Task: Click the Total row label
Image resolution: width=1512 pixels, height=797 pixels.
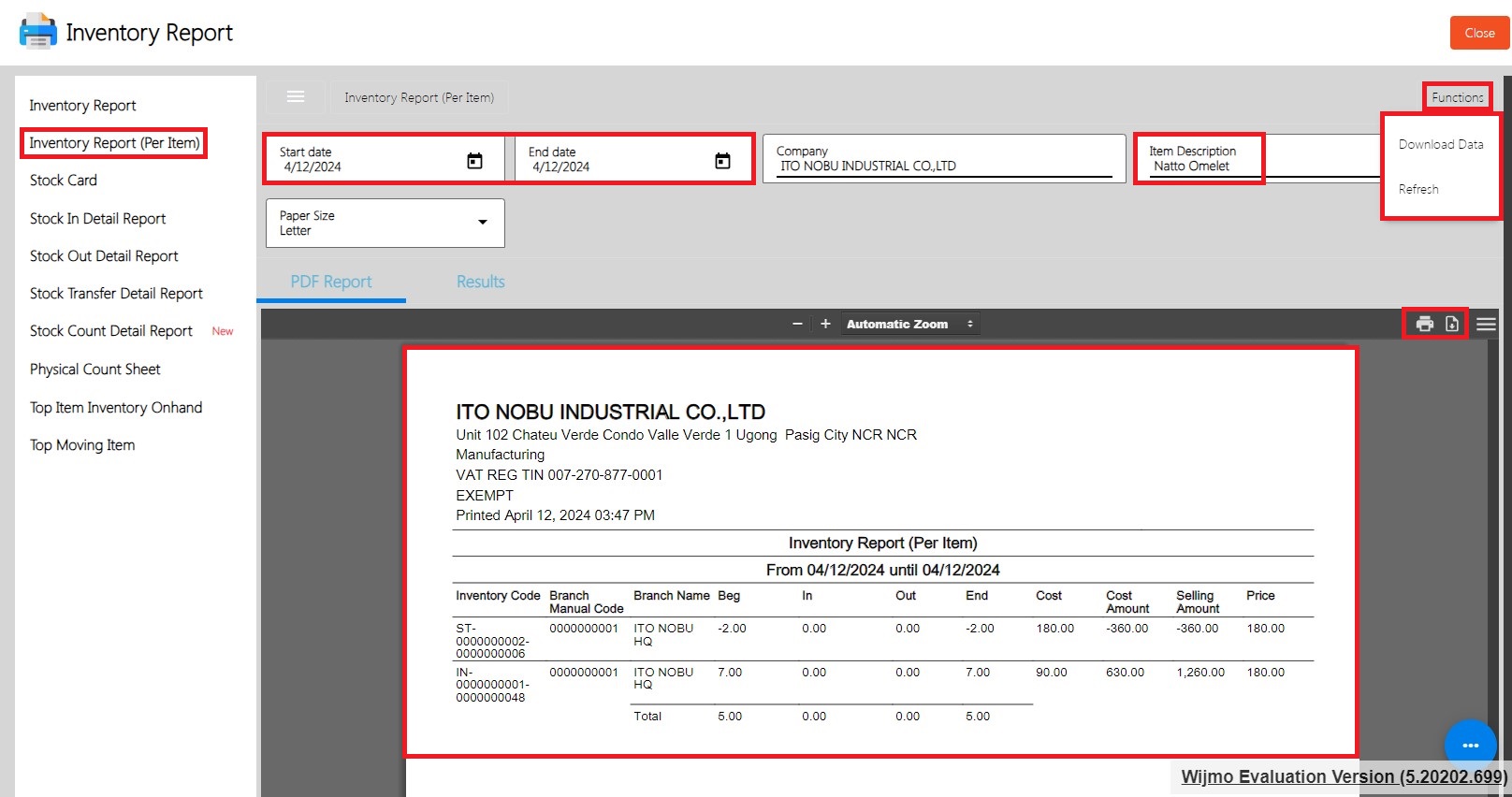Action: click(x=647, y=717)
